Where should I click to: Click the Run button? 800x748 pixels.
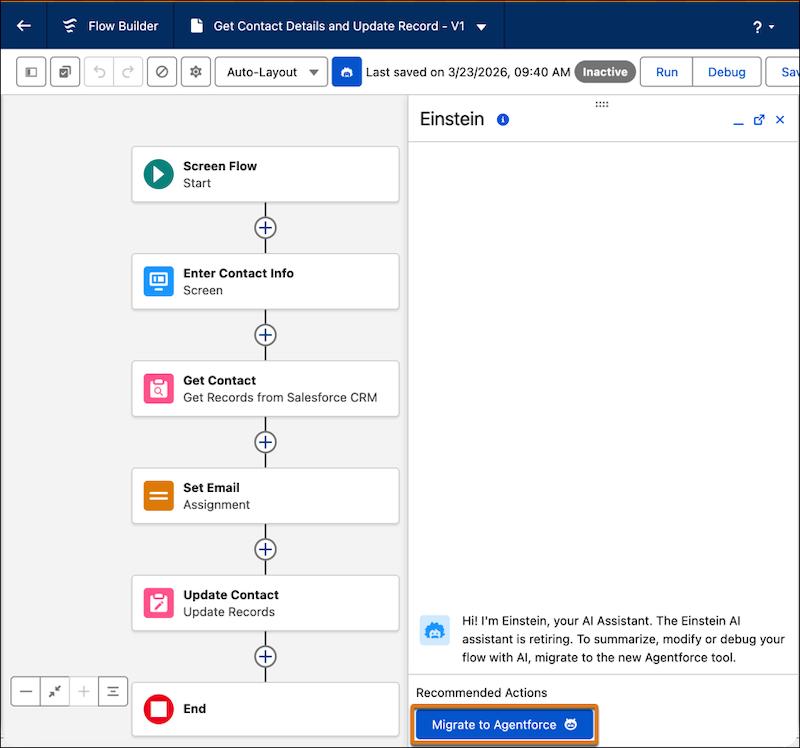[x=667, y=72]
